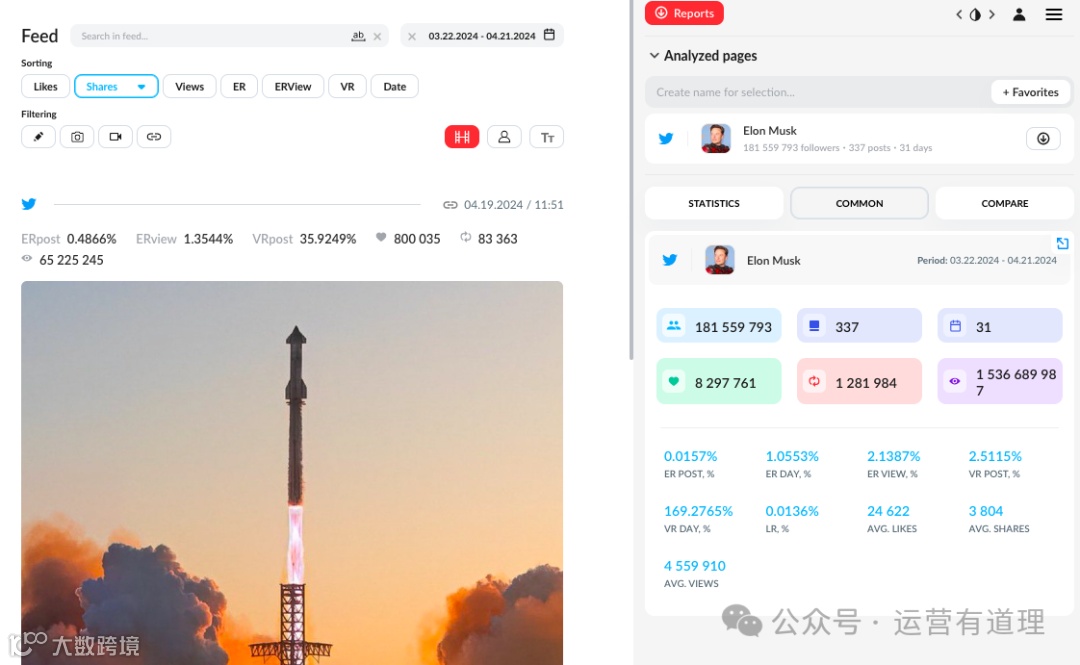Collapse the Analyzed pages section chevron
The width and height of the screenshot is (1080, 665).
[x=654, y=55]
